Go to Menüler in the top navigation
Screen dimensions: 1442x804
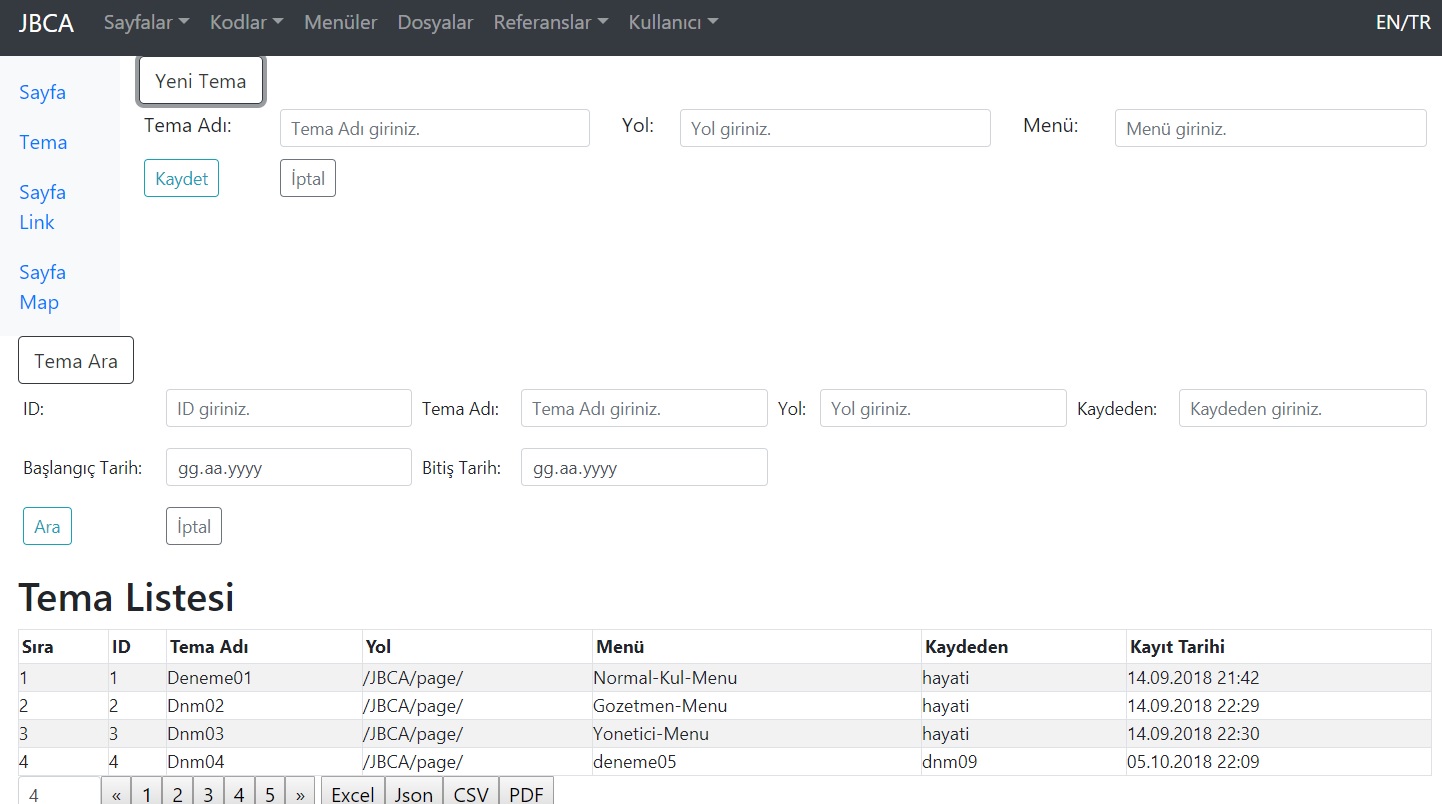click(340, 22)
